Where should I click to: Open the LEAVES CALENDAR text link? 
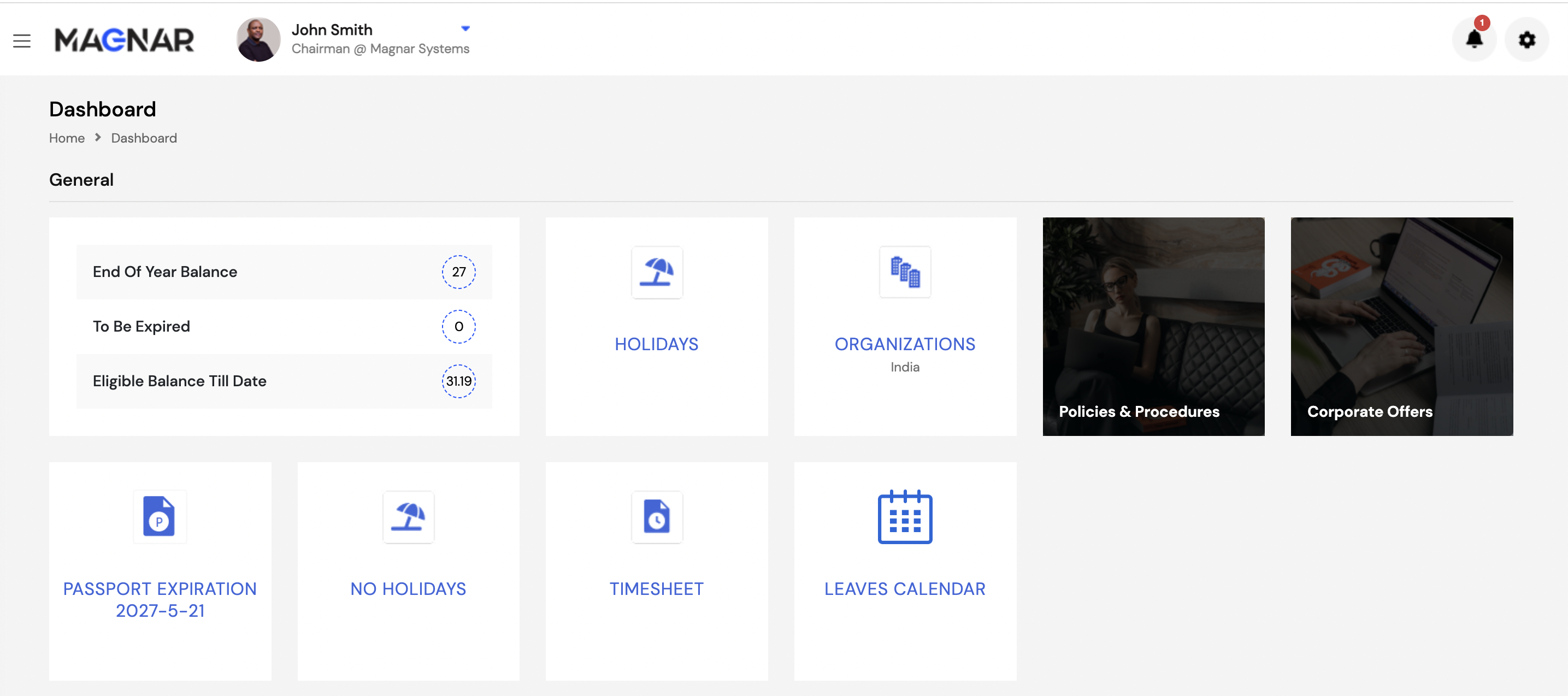tap(905, 589)
